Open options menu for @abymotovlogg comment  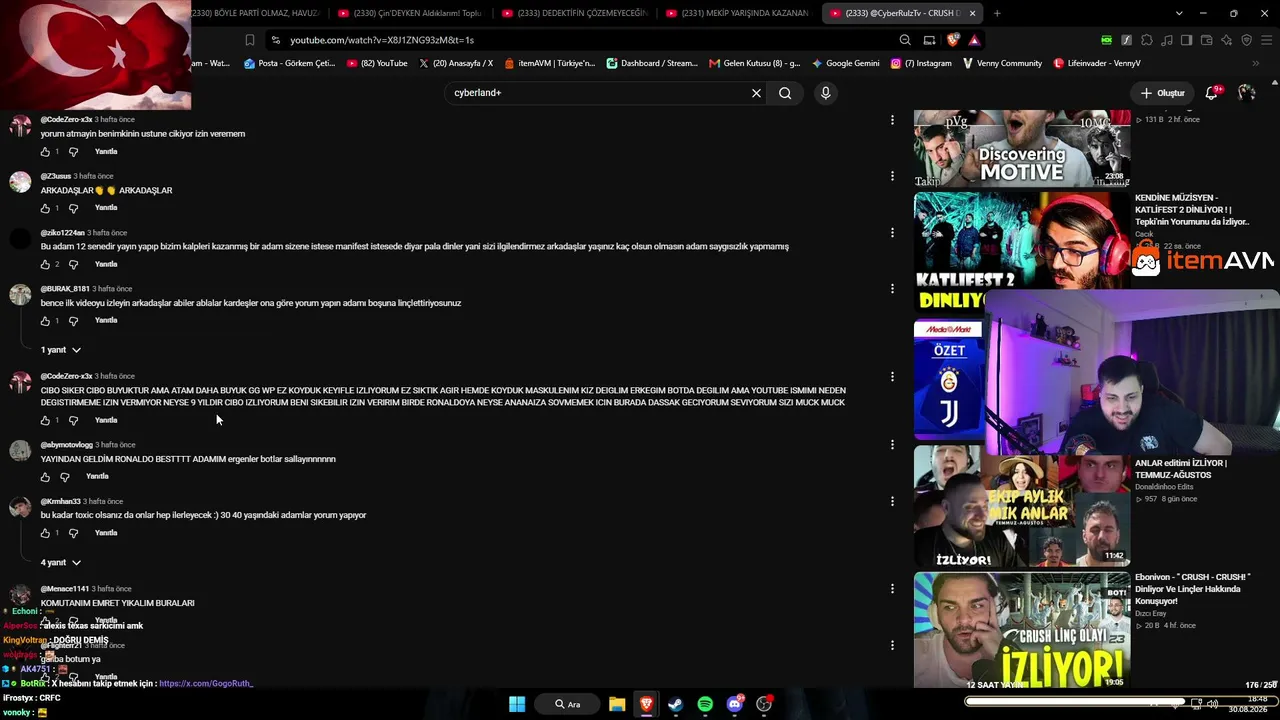click(x=892, y=445)
